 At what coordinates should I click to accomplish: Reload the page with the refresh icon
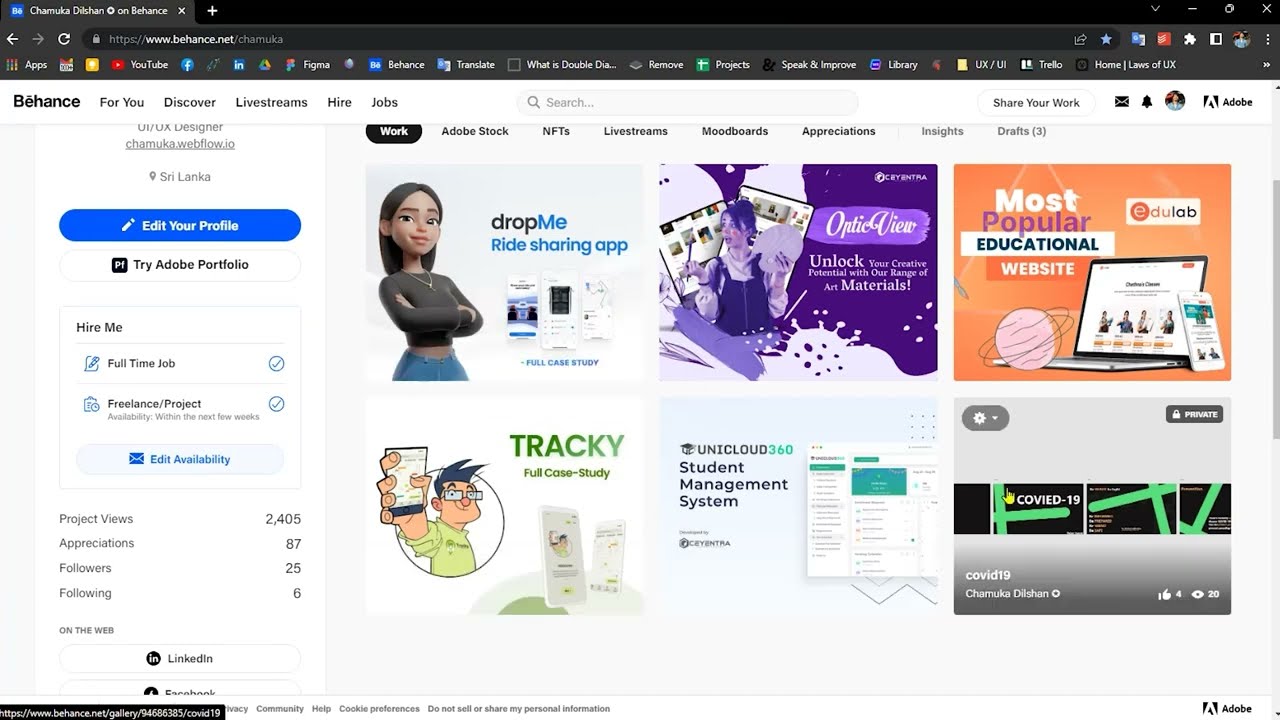coord(64,39)
